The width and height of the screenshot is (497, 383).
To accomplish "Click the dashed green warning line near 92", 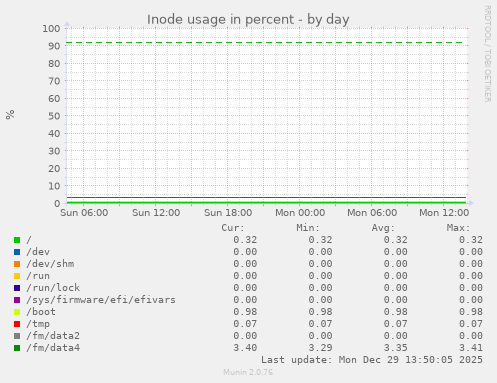I will point(265,43).
